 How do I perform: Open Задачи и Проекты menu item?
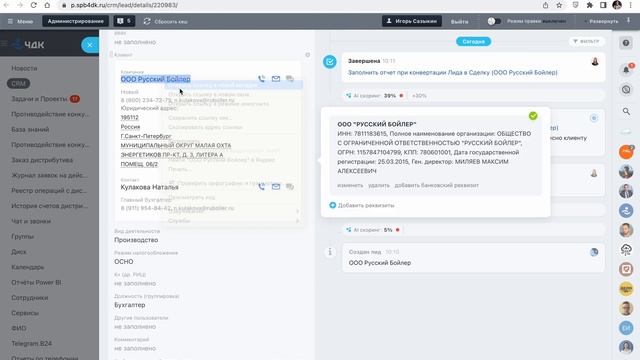[39, 99]
